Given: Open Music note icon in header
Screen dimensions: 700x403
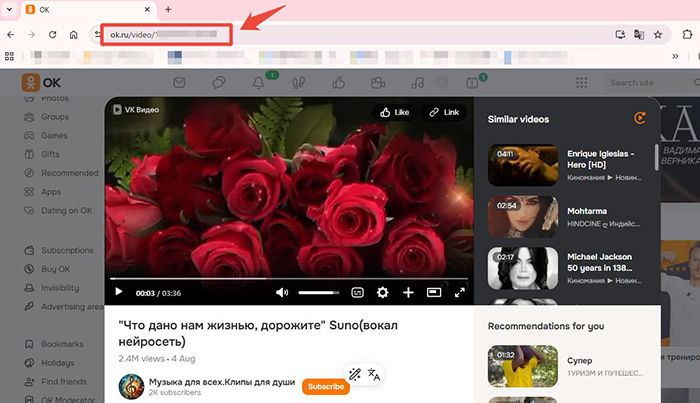Looking at the screenshot, I should pyautogui.click(x=417, y=83).
